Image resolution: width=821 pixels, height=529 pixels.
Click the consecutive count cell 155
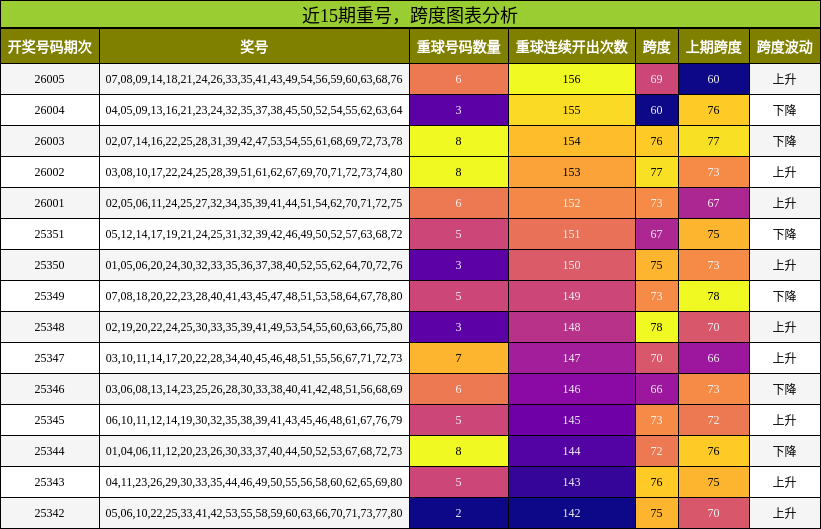(572, 110)
